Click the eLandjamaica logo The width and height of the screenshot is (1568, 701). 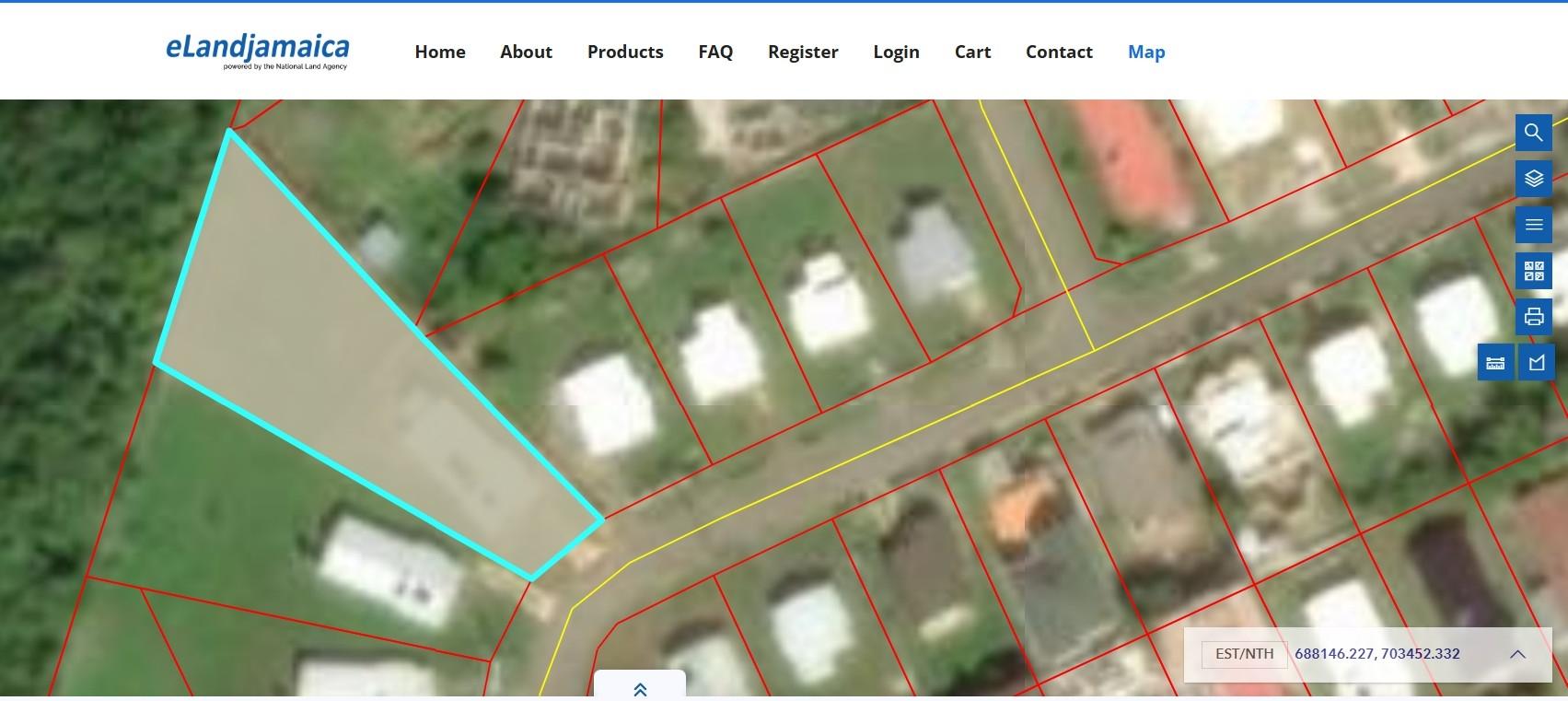(x=258, y=51)
